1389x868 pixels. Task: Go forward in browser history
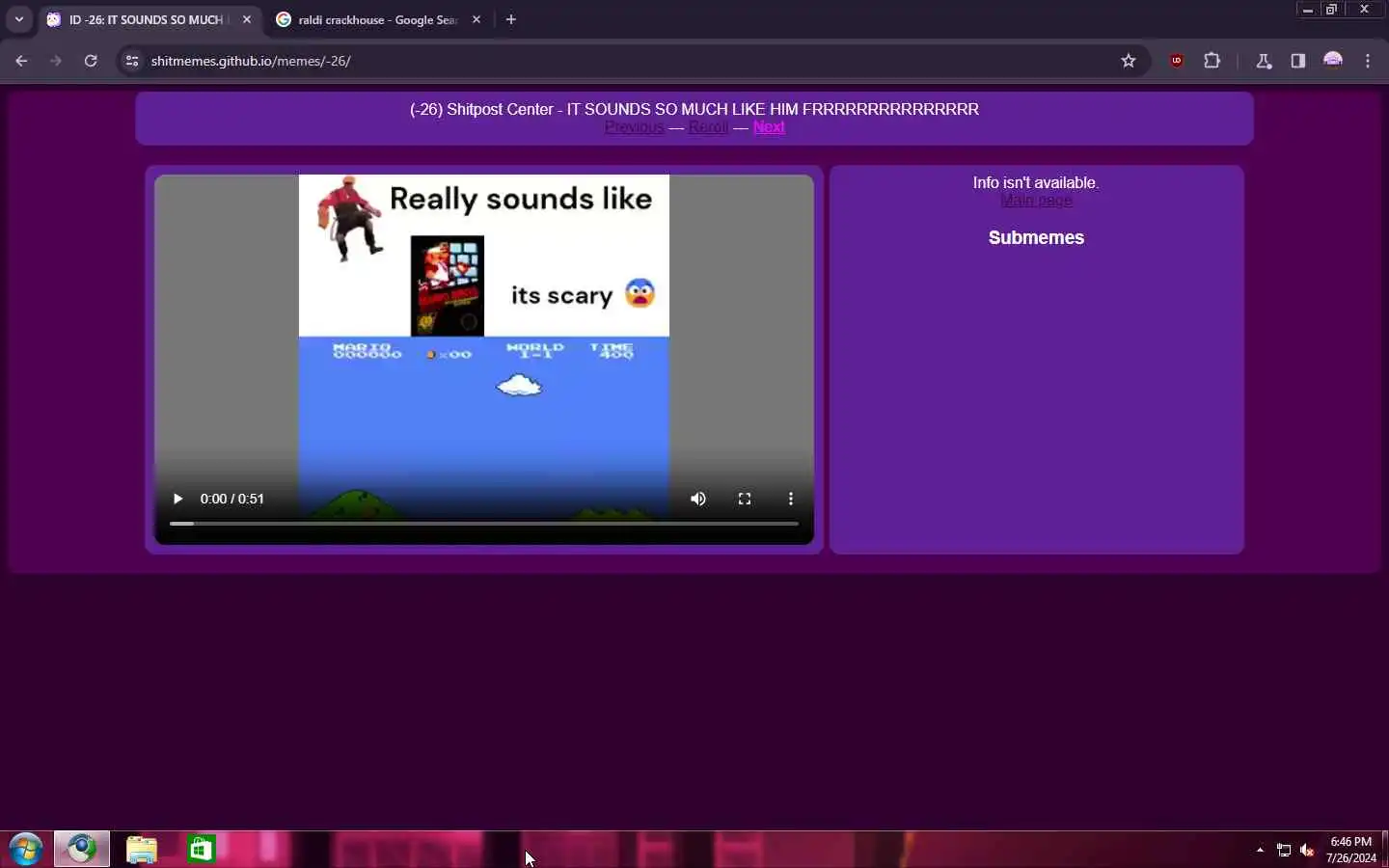[56, 61]
